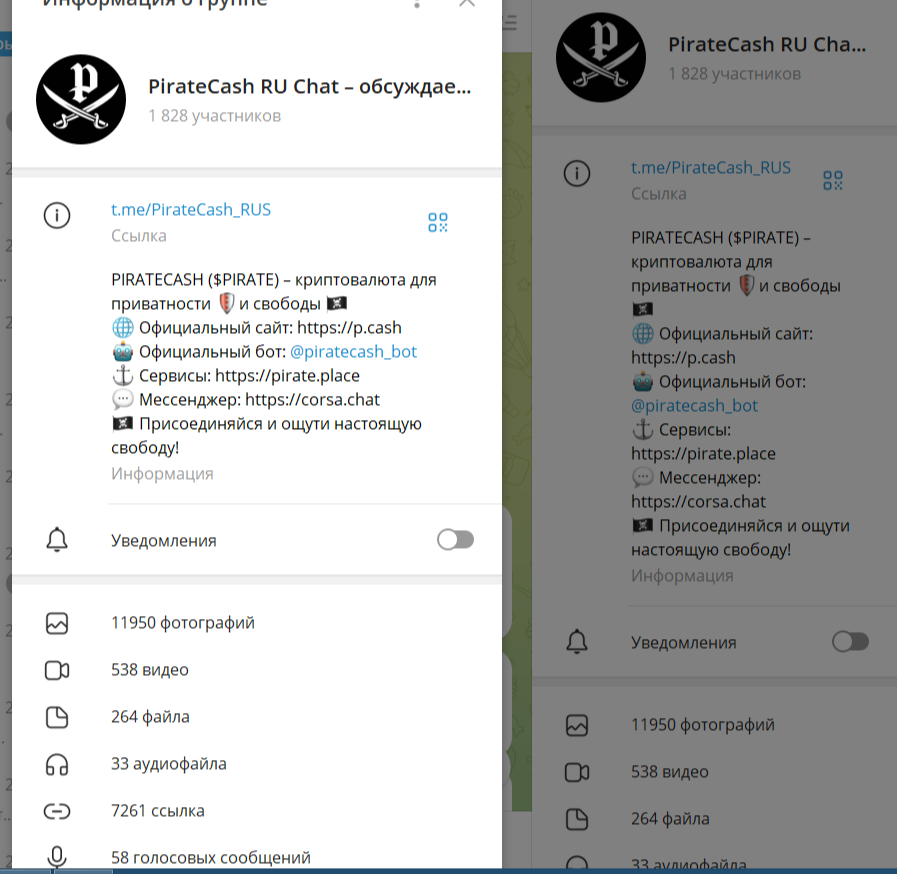
Task: Click the files icon next to 264 файла
Action: pyautogui.click(x=57, y=717)
